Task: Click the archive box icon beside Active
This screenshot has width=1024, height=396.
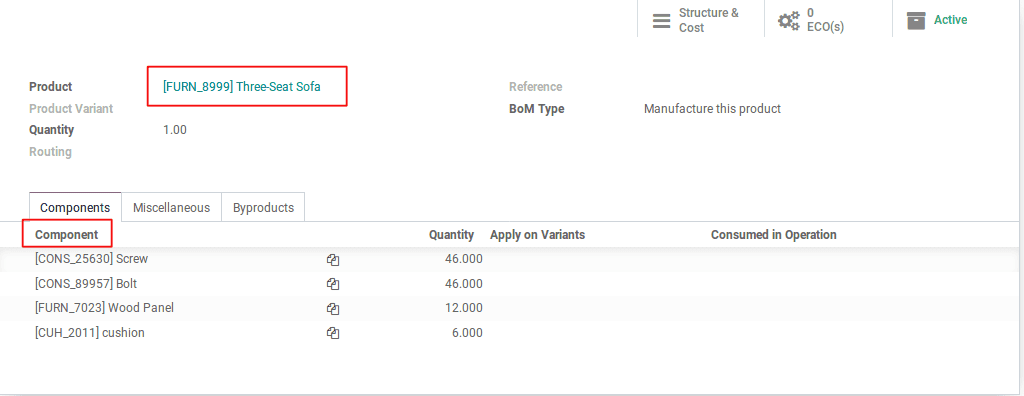Action: click(x=916, y=20)
